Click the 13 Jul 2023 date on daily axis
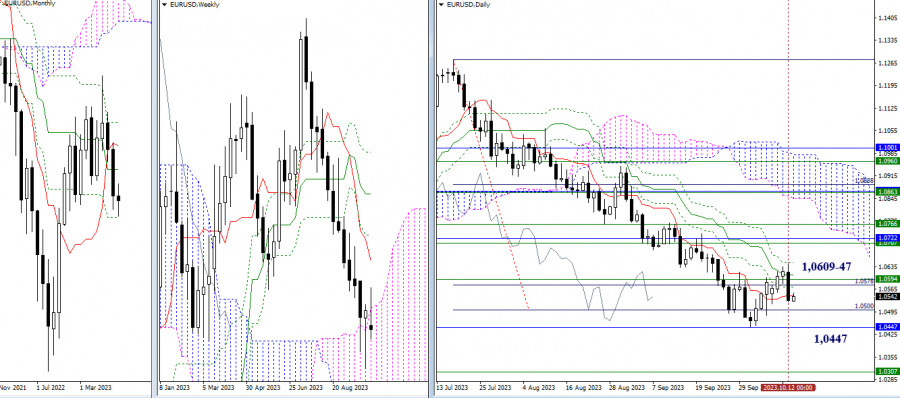Viewport: 900px width, 398px height. click(453, 388)
